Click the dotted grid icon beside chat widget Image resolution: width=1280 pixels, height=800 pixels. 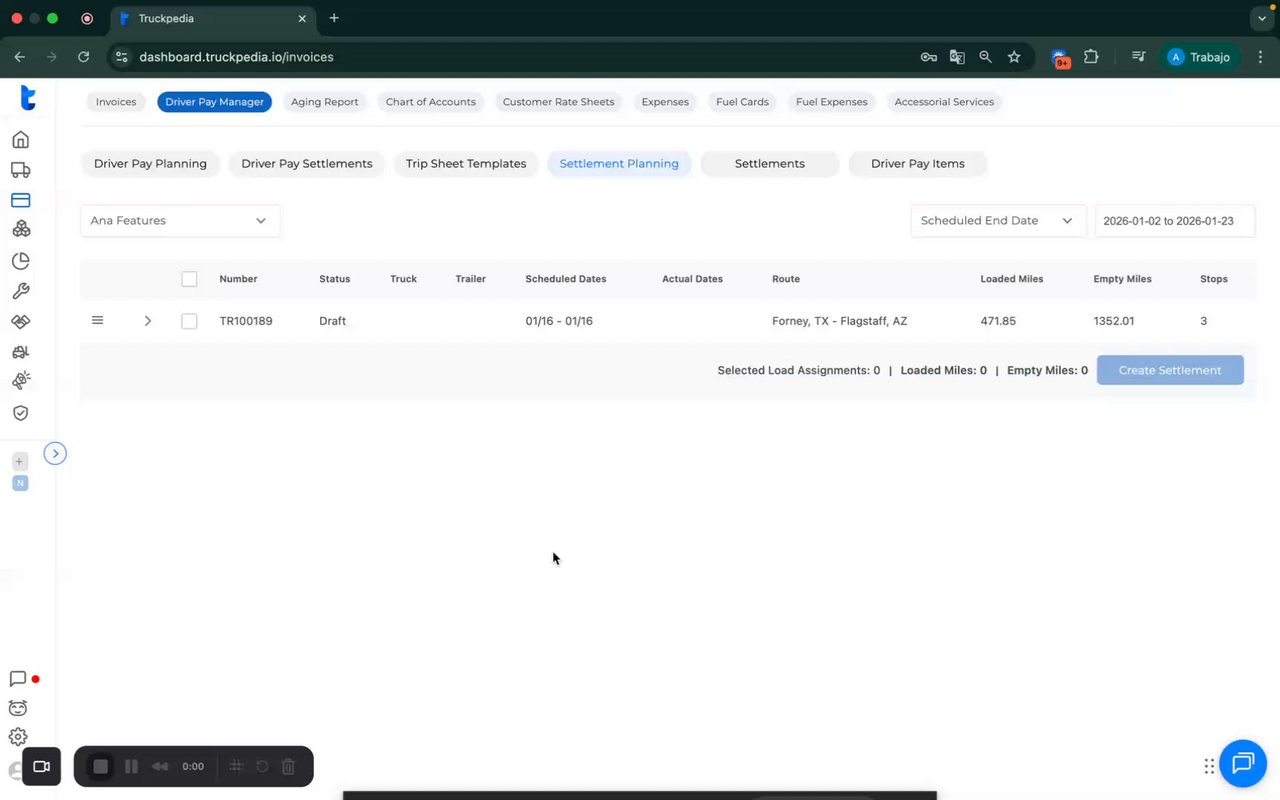[x=1209, y=766]
